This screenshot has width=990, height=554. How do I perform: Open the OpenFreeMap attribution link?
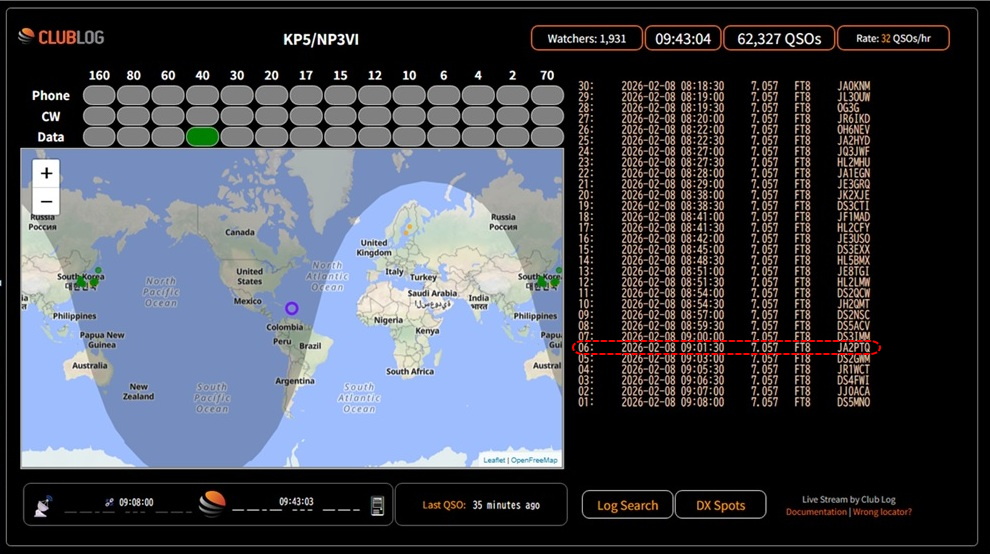(534, 460)
